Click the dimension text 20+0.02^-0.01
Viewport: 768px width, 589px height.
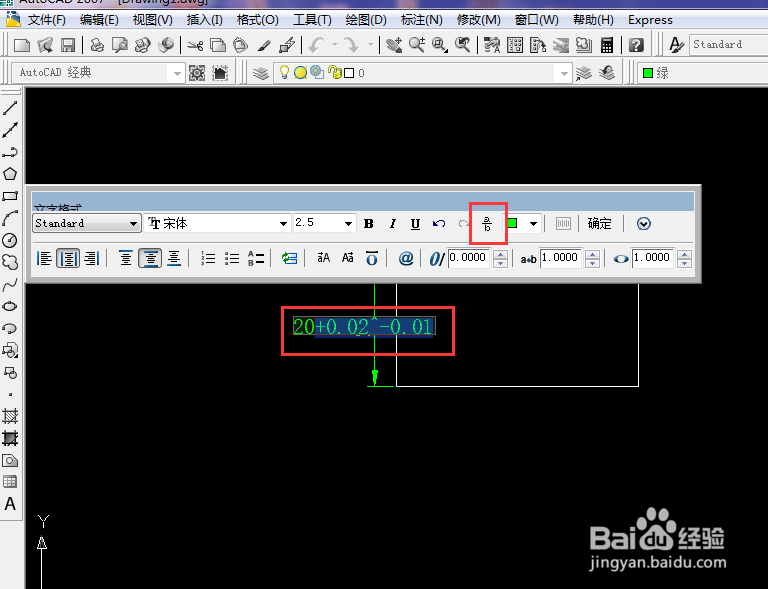(364, 327)
